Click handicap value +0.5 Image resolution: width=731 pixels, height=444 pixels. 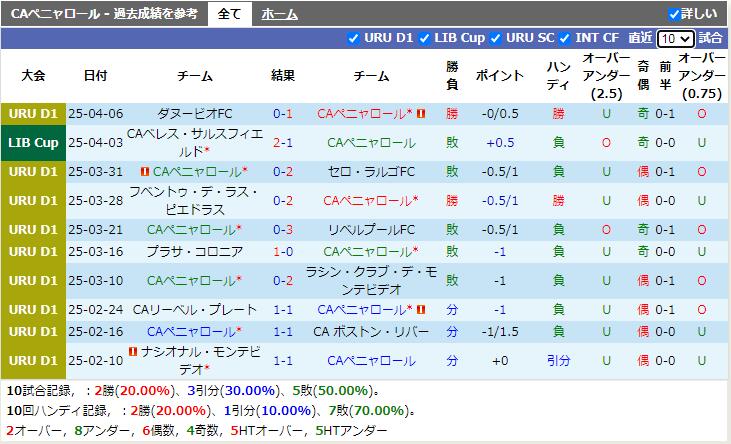pyautogui.click(x=500, y=143)
